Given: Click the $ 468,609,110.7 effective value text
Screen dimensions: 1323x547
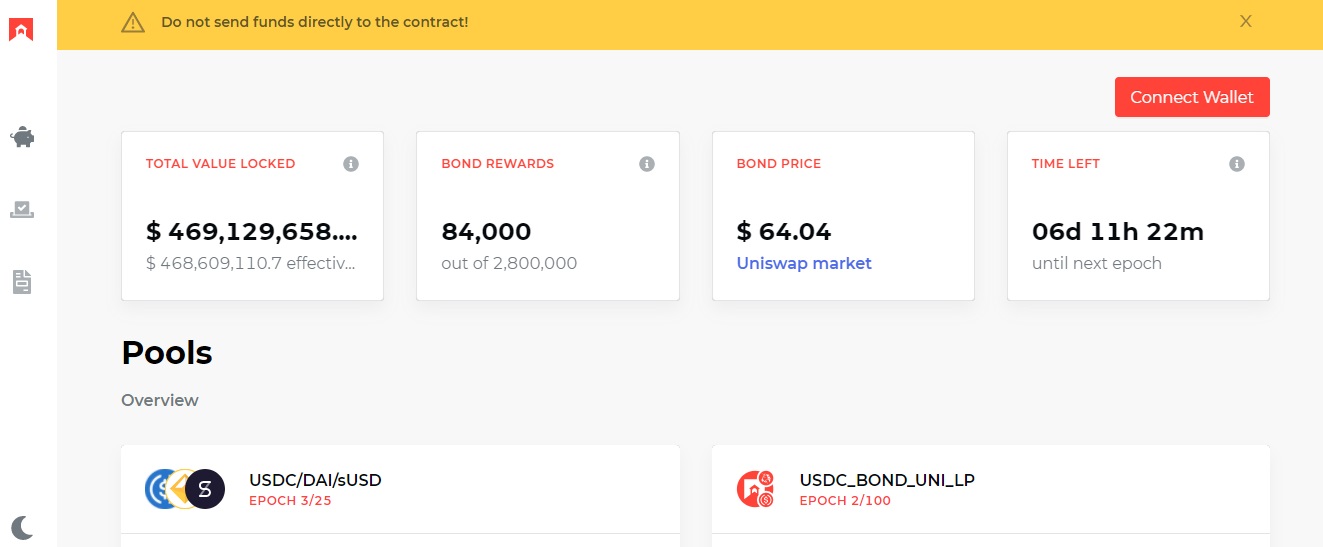Looking at the screenshot, I should pyautogui.click(x=252, y=263).
